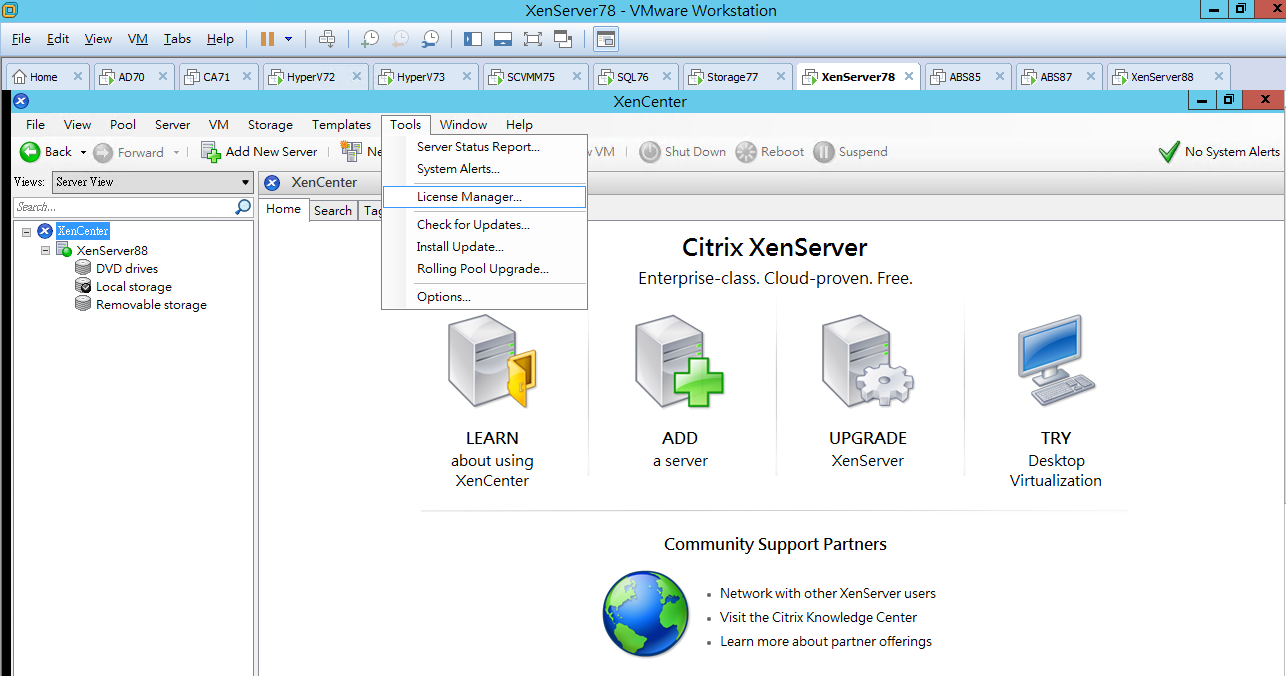Collapse the XenServer88 tree node
Screen dimensions: 1286x676
tap(45, 250)
